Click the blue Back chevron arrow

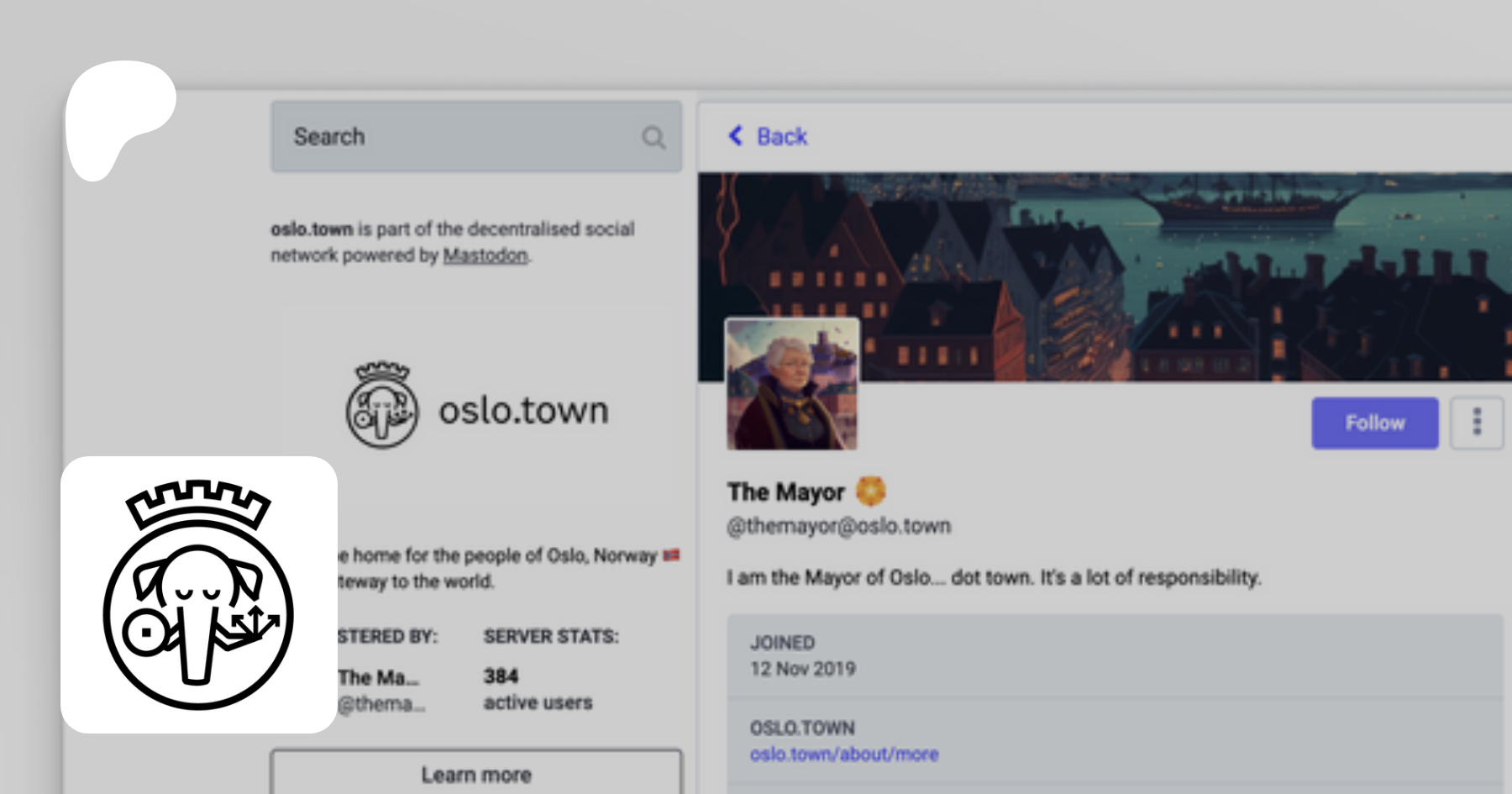736,136
